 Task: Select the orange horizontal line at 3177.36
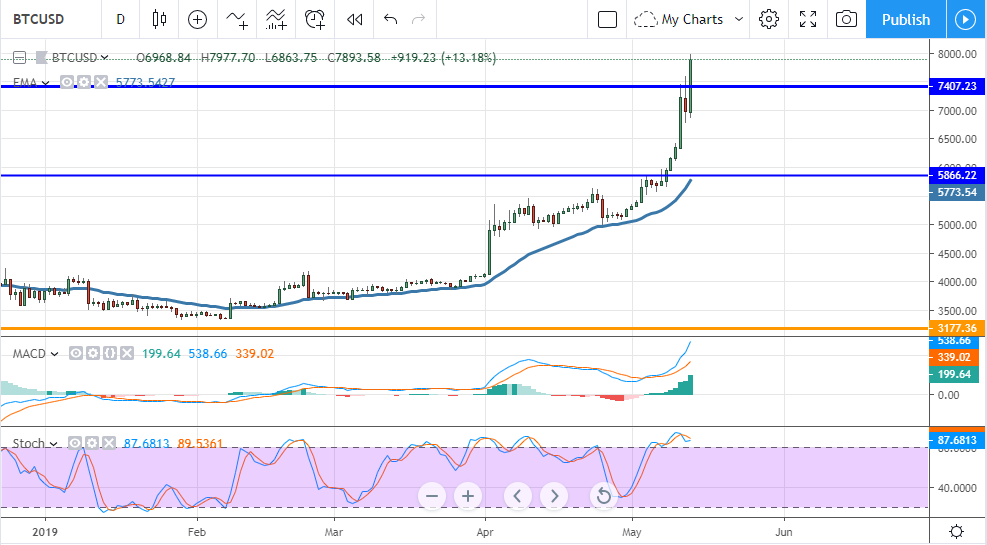coord(464,328)
